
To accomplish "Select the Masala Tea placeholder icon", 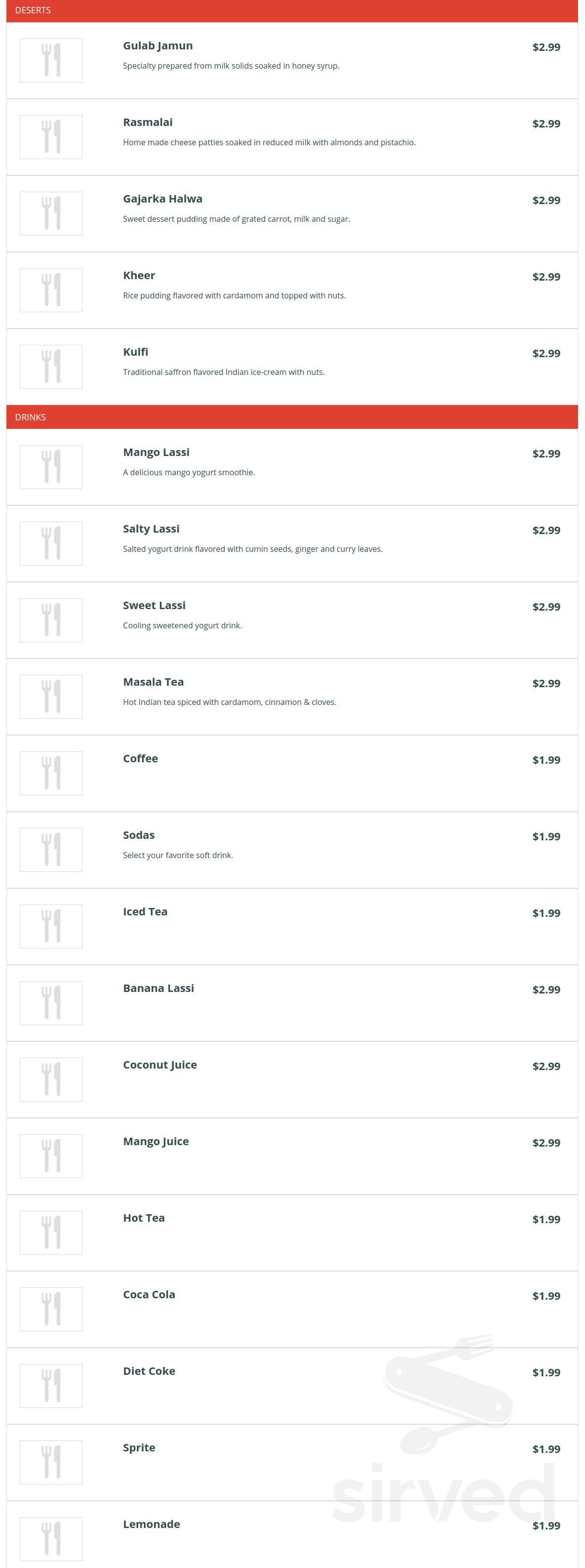I will click(51, 697).
